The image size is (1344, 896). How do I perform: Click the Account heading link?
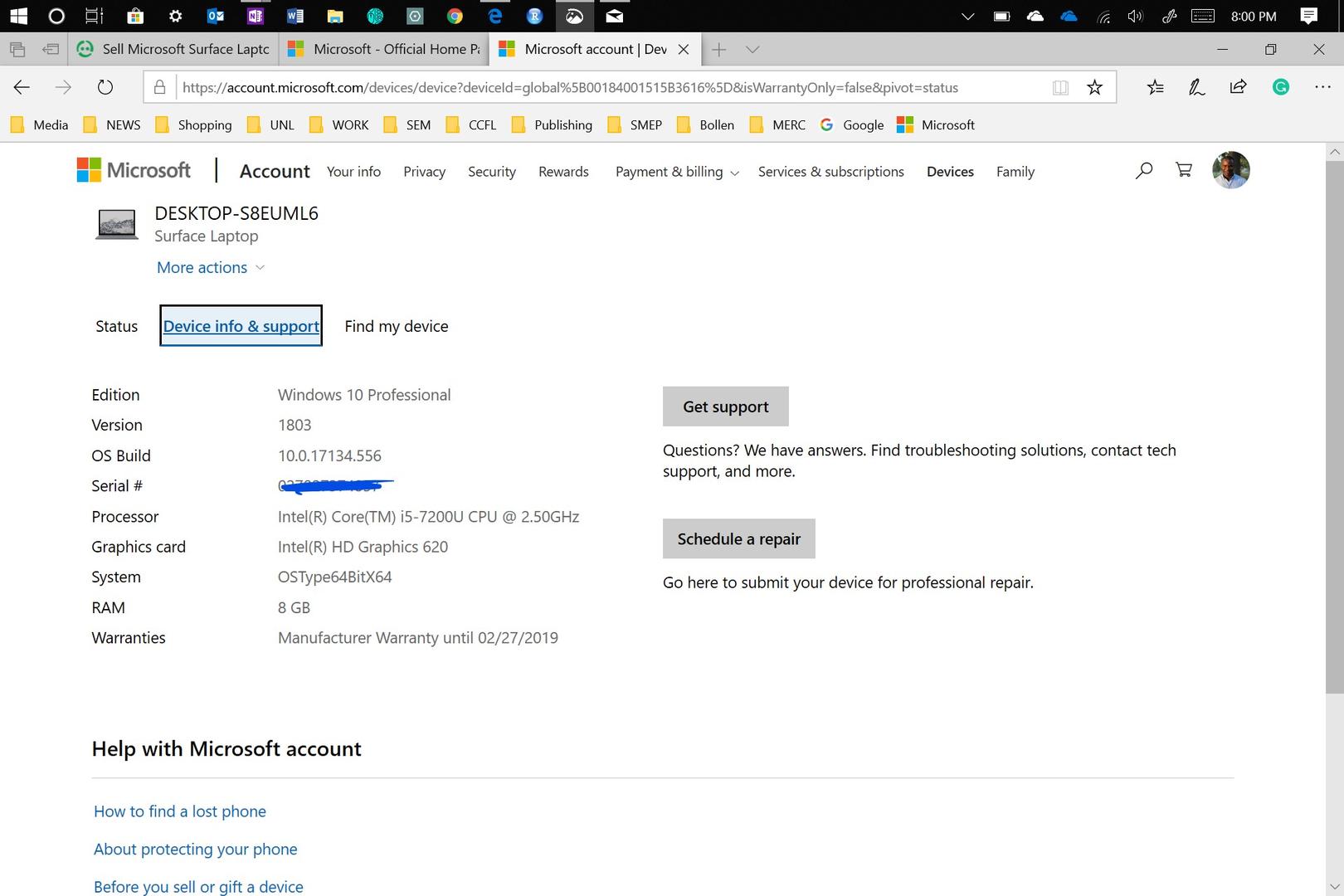[x=275, y=171]
